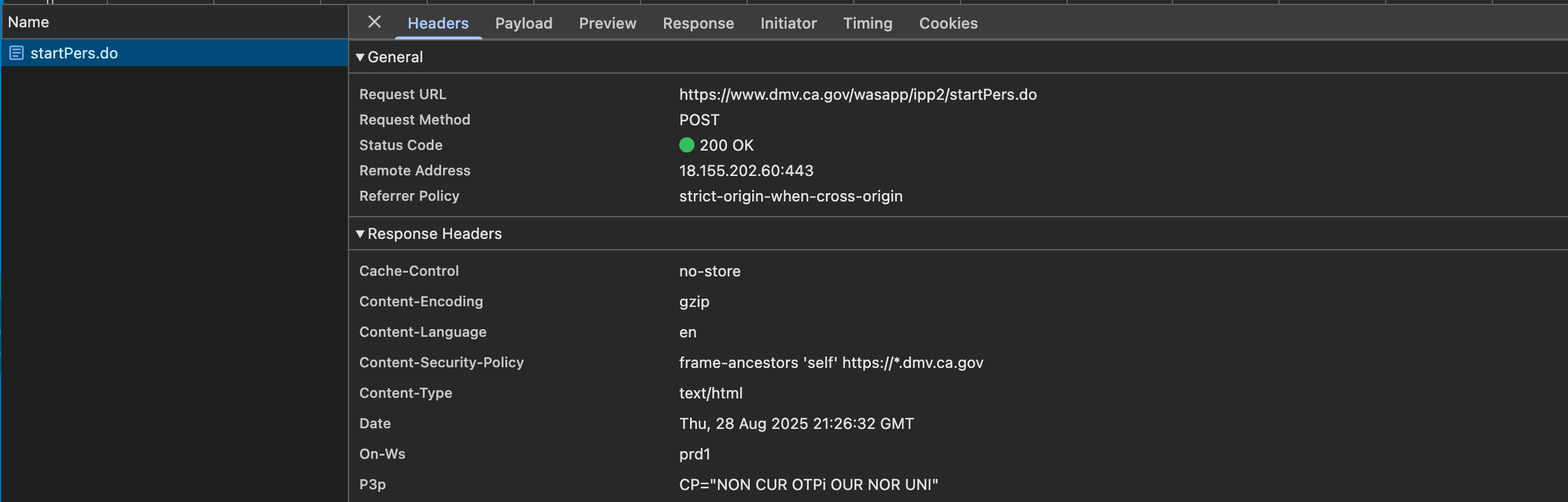Collapse the Response Headers section
Viewport: 1568px width, 502px height.
[x=360, y=234]
